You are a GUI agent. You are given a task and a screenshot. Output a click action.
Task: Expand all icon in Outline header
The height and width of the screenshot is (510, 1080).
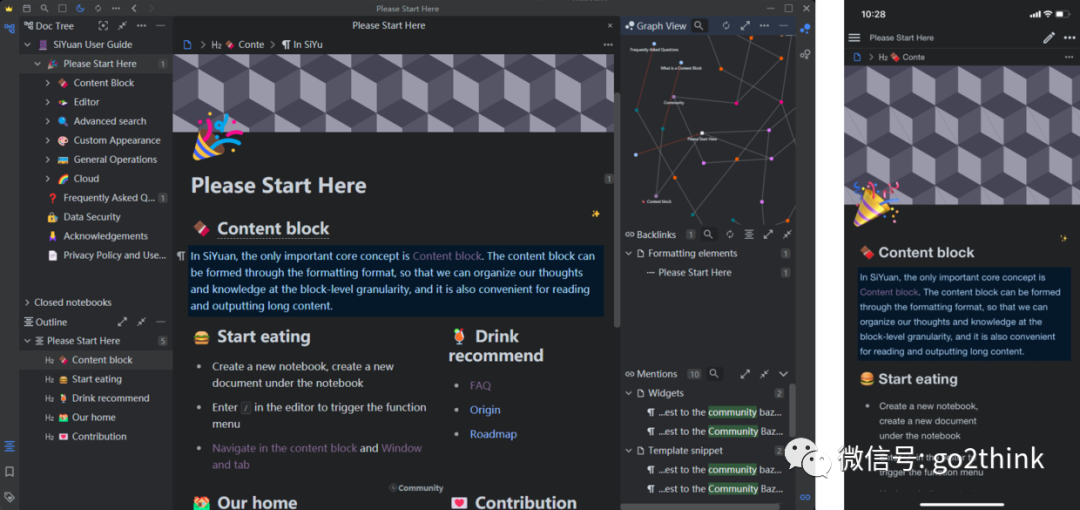tap(122, 322)
